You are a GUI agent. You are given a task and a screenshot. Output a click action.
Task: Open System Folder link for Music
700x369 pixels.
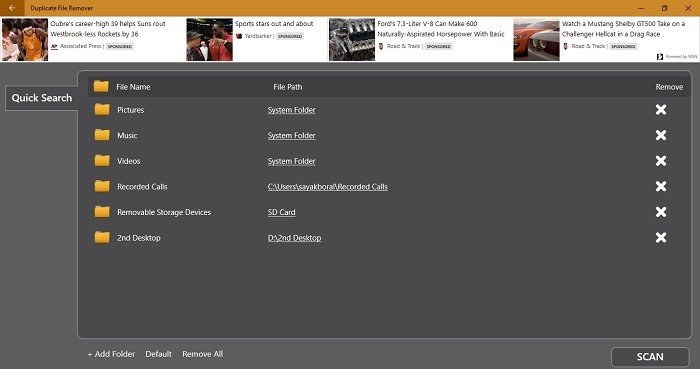click(292, 136)
